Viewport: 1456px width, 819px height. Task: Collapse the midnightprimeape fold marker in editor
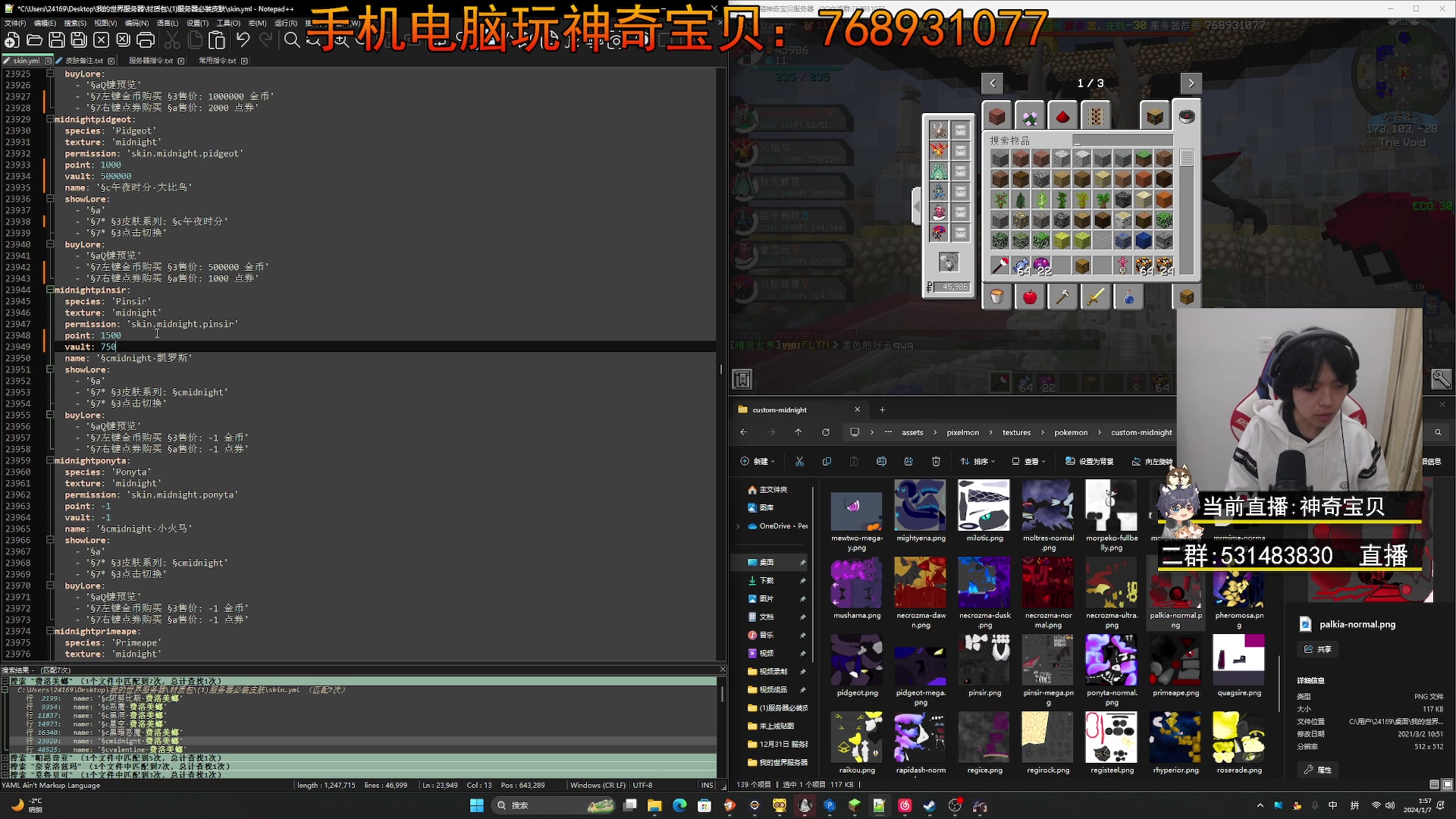(x=50, y=631)
